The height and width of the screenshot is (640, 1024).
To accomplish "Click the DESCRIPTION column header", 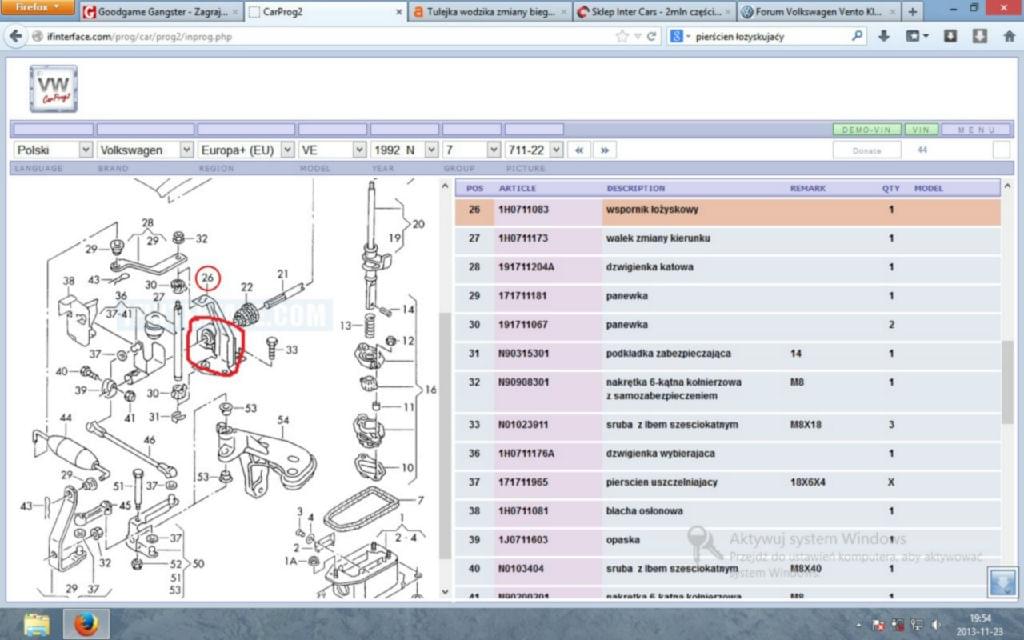I will [635, 188].
